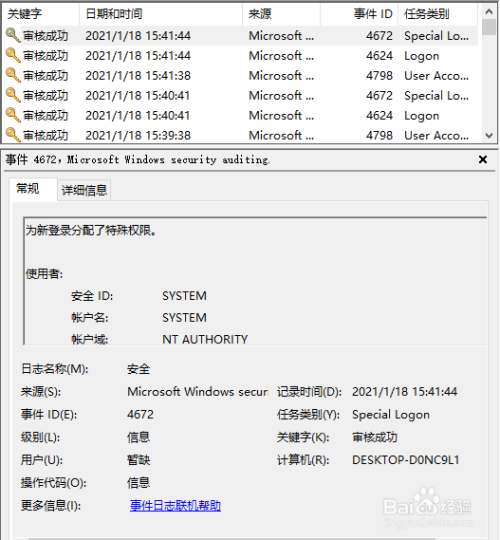Click User Acco... category at 15:41:38

tap(436, 76)
